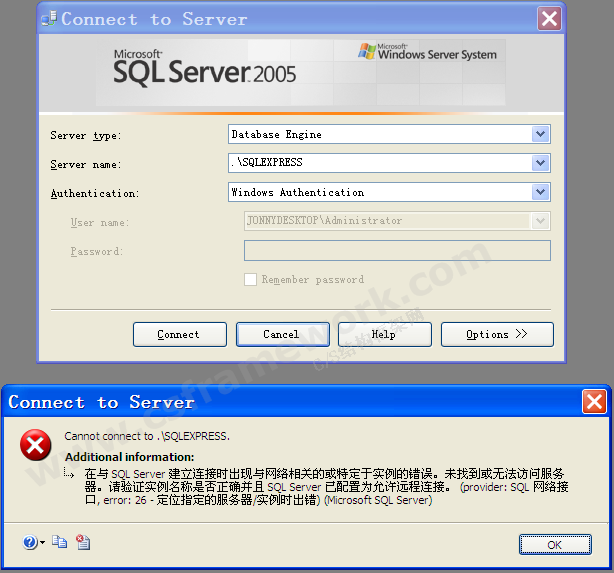Expand the Authentication dropdown
614x573 pixels.
(541, 192)
